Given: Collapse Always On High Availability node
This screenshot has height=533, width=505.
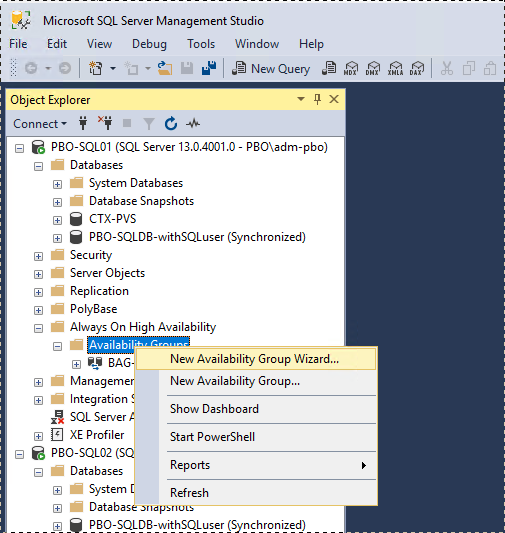Looking at the screenshot, I should (x=38, y=329).
